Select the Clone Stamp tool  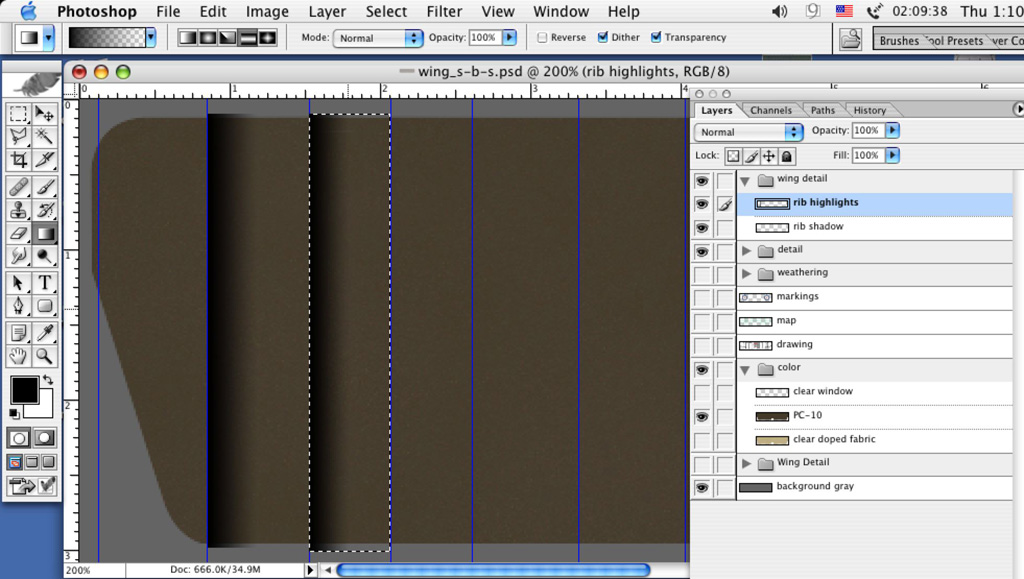click(x=18, y=210)
